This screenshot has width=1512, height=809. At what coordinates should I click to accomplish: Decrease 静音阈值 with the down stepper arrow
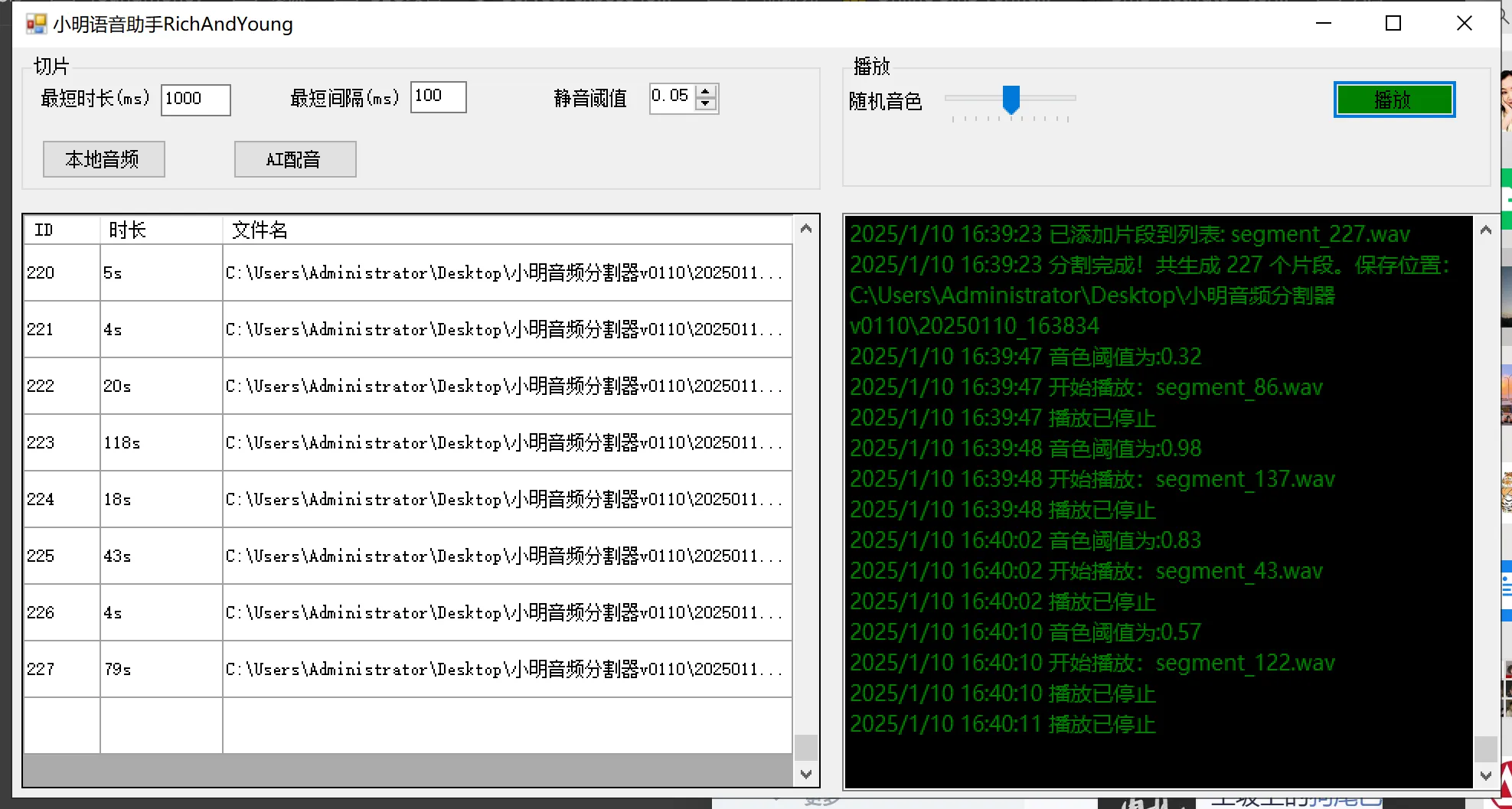coord(706,104)
